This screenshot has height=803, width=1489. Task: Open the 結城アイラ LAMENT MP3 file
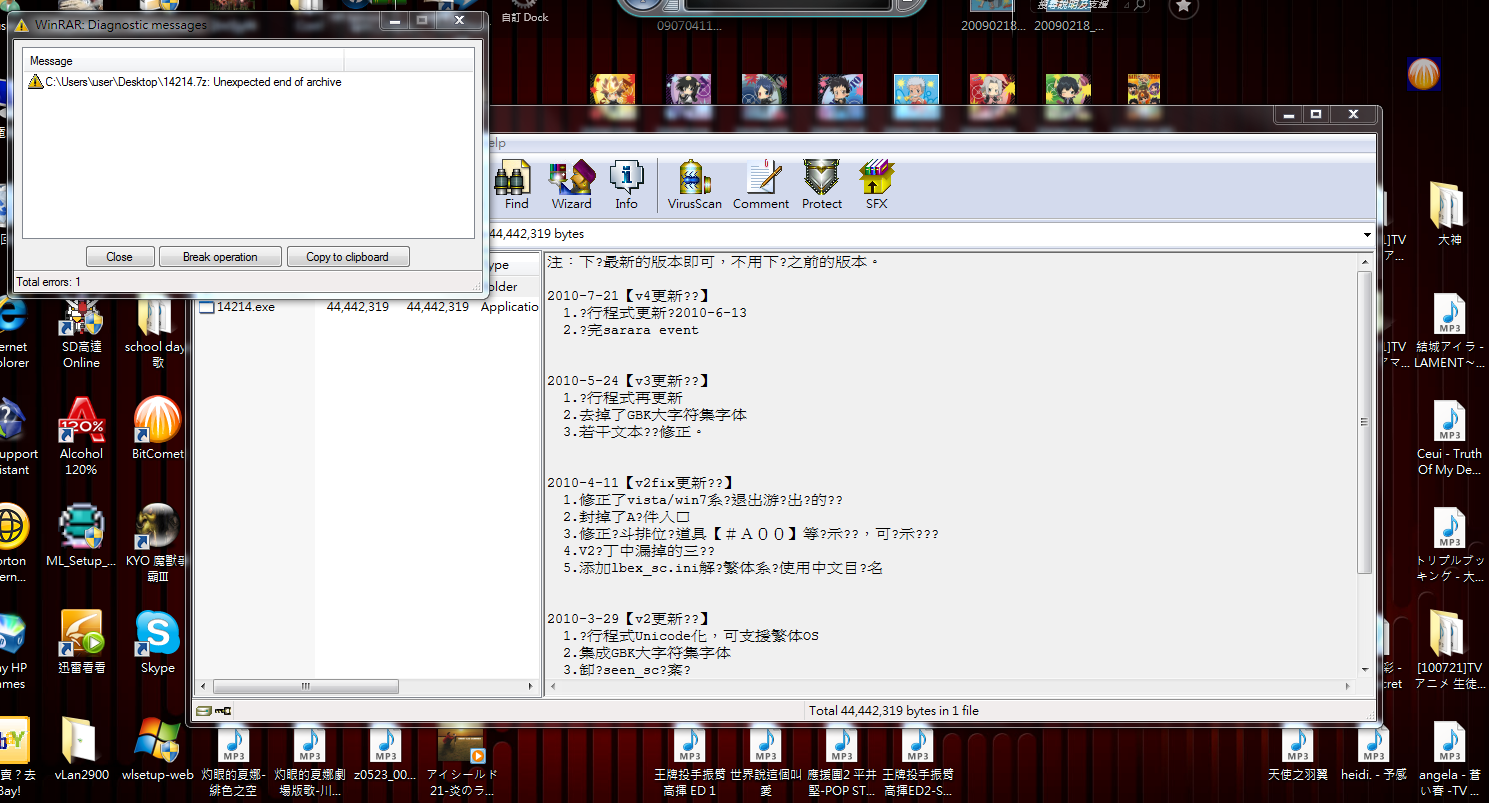pyautogui.click(x=1449, y=330)
